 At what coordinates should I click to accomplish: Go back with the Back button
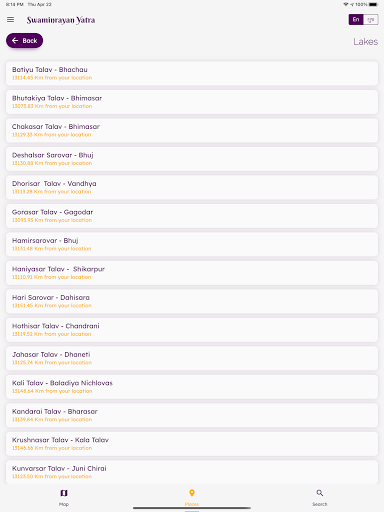[24, 41]
